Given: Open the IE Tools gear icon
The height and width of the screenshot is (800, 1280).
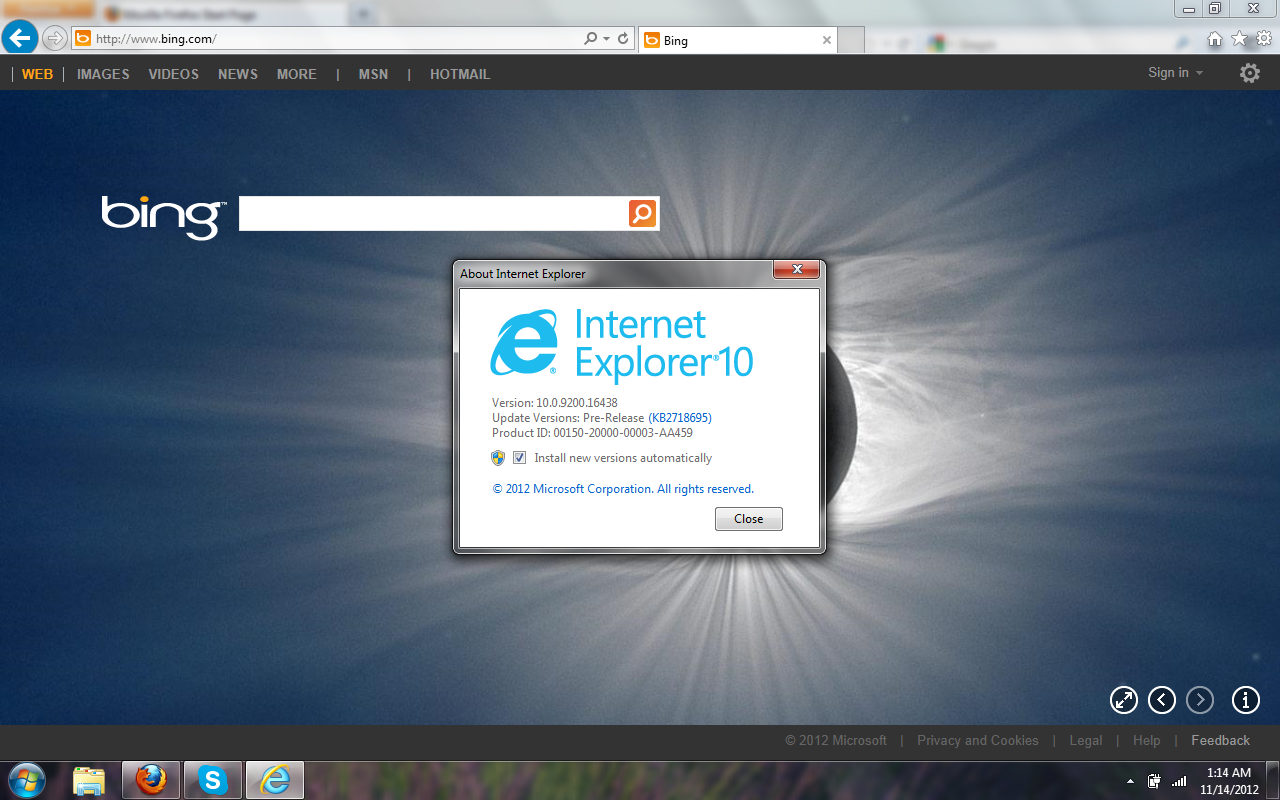Looking at the screenshot, I should pyautogui.click(x=1264, y=39).
